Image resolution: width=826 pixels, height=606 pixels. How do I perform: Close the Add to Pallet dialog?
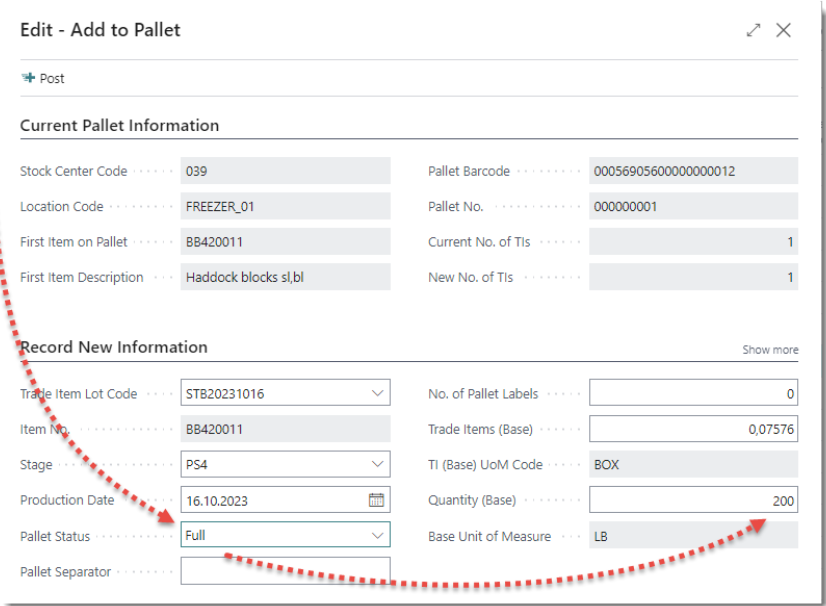click(784, 30)
